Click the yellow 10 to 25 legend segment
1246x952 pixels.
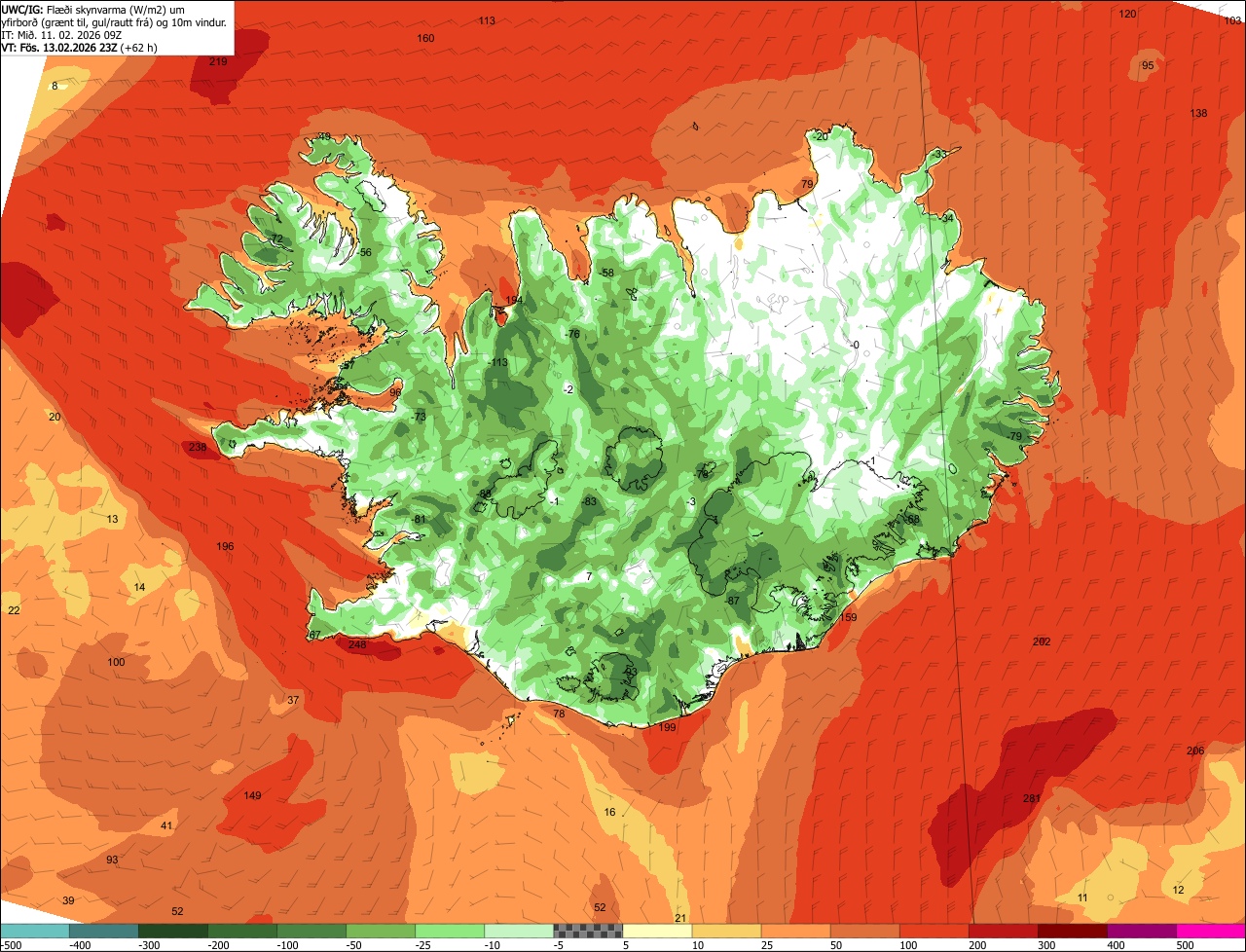[726, 931]
